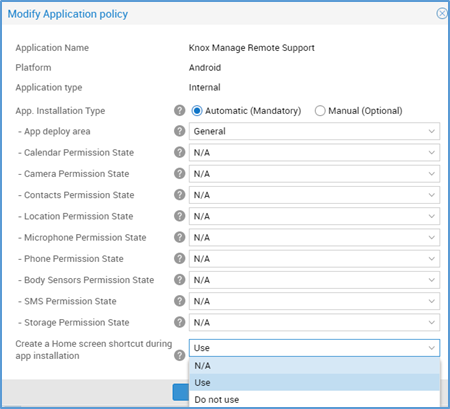Expand Storage Permission State dropdown
Screen dimensions: 450x409
[x=314, y=322]
